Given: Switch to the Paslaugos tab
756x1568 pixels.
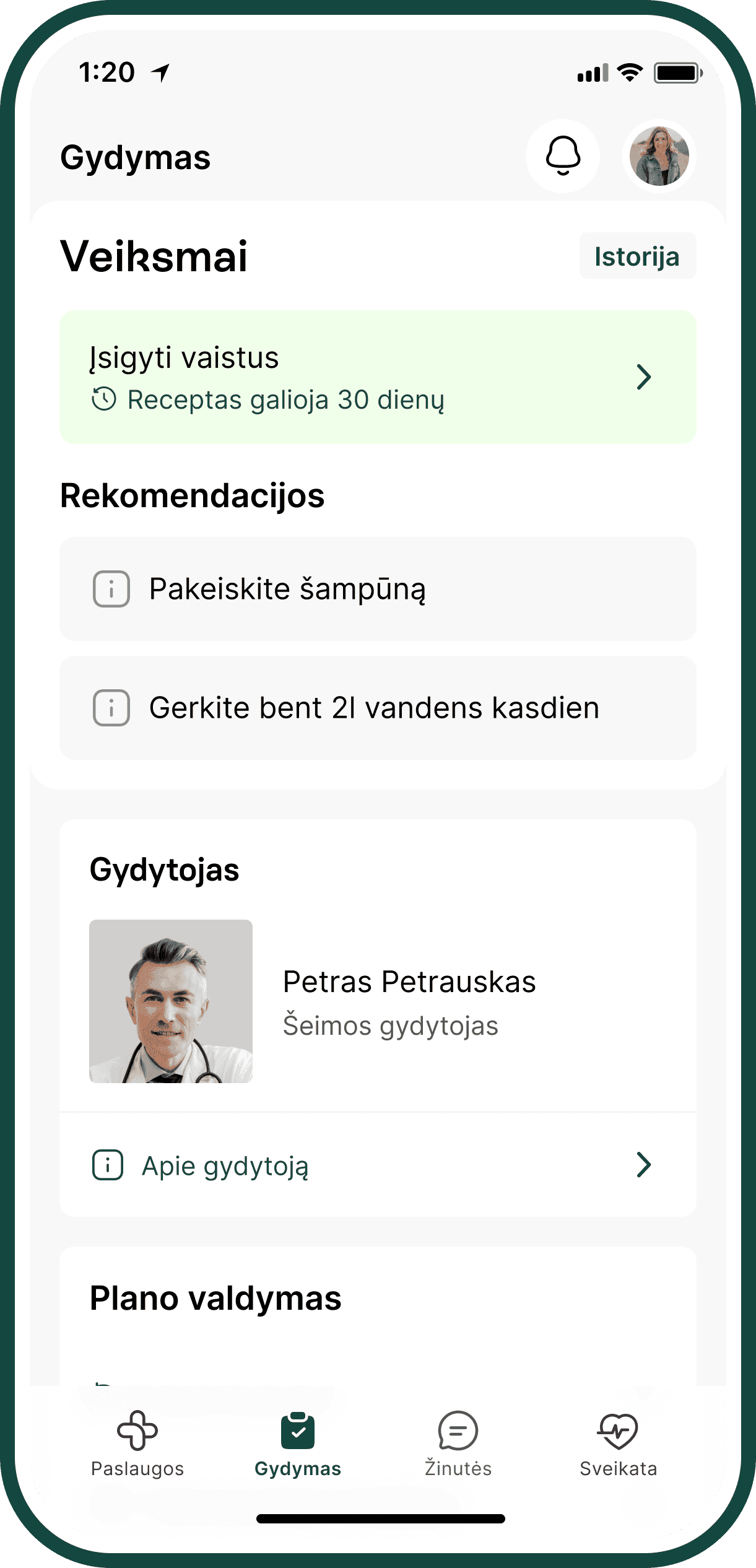Looking at the screenshot, I should click(137, 1444).
